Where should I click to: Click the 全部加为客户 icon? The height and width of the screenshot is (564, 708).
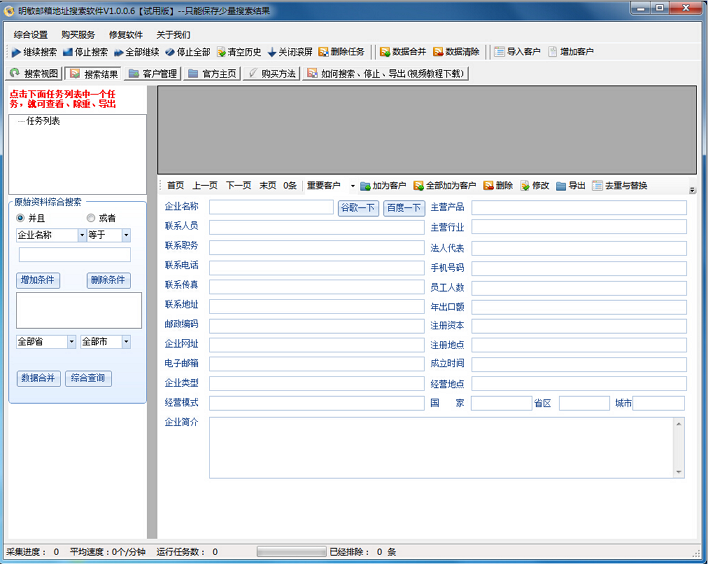pos(419,186)
